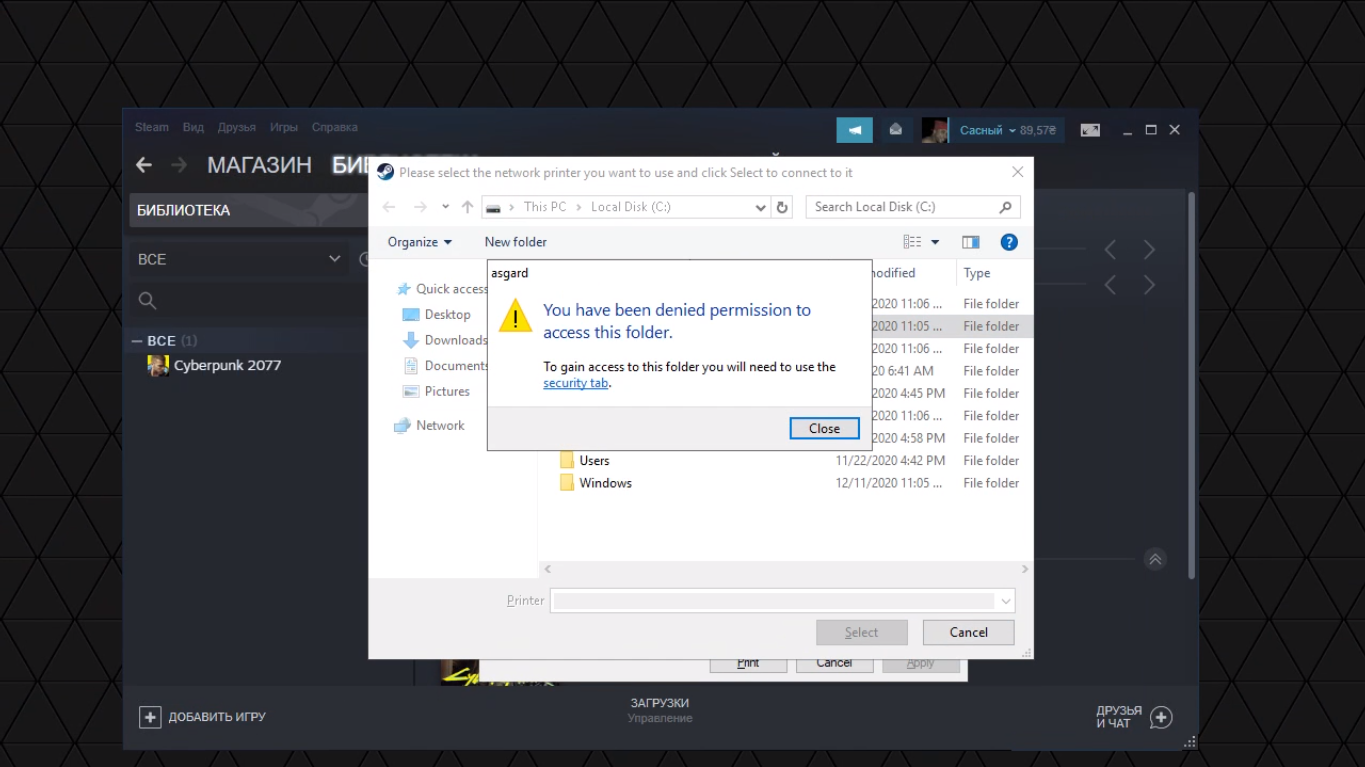Image resolution: width=1365 pixels, height=767 pixels.
Task: Open the security tab link
Action: pos(575,383)
